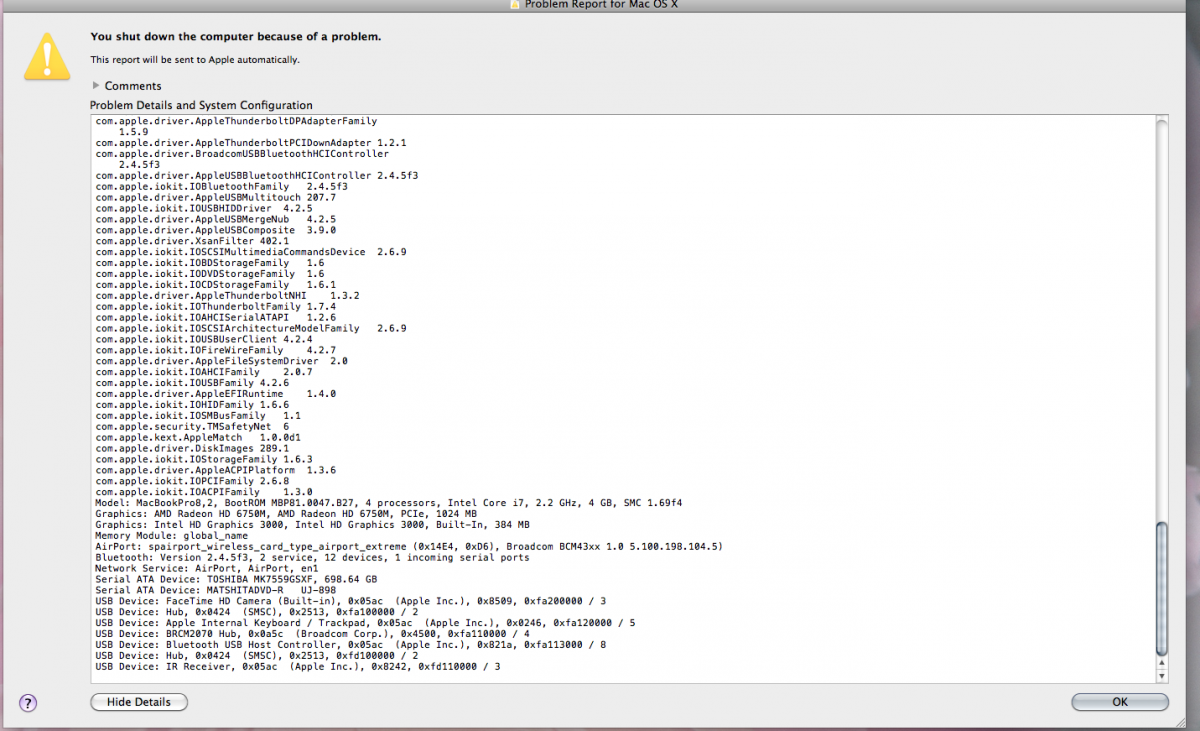Select 'com.apple.kext.AppleMatch 1.0.0d1' line
Screen dimensions: 1200x731
click(198, 438)
